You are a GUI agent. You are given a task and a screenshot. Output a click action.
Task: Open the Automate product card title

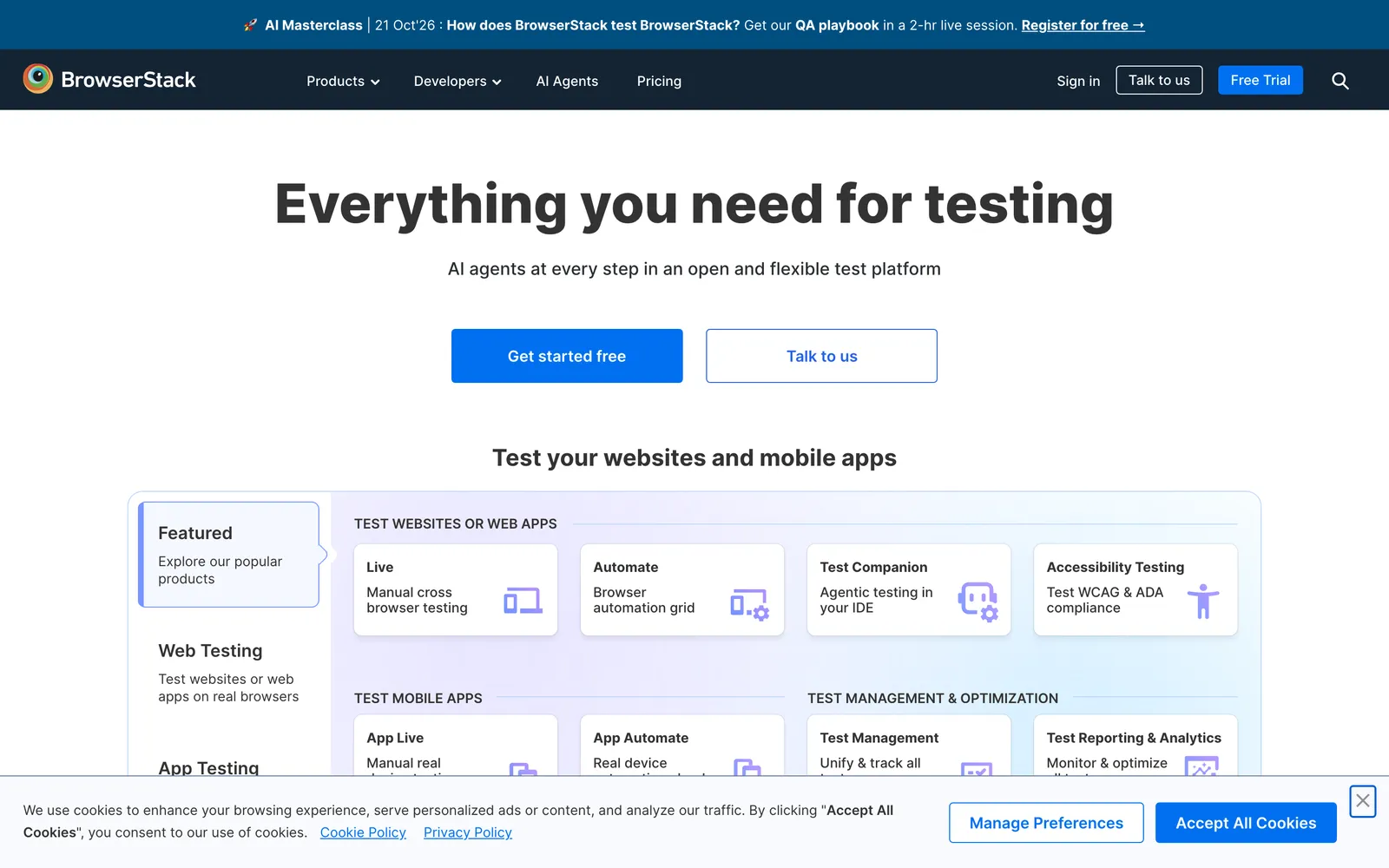click(x=626, y=567)
